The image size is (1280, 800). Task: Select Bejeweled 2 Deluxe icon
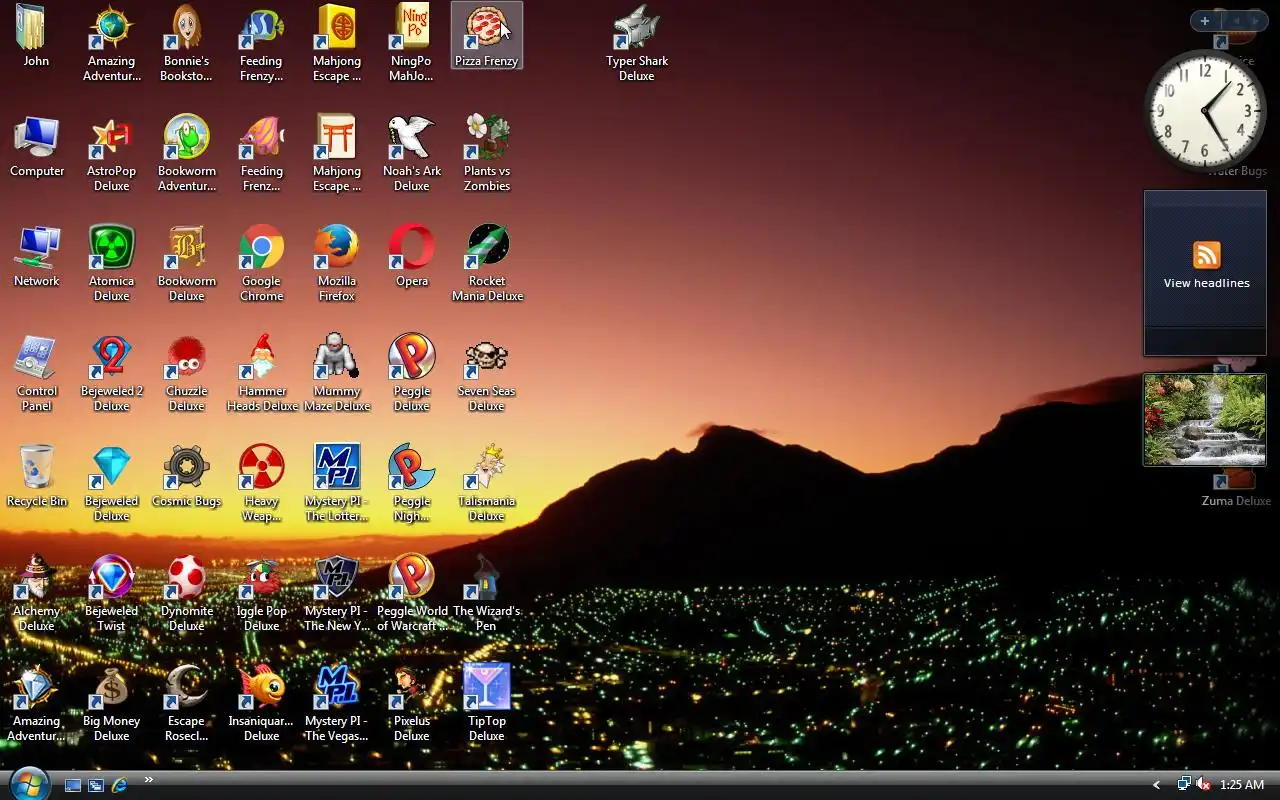click(x=111, y=373)
